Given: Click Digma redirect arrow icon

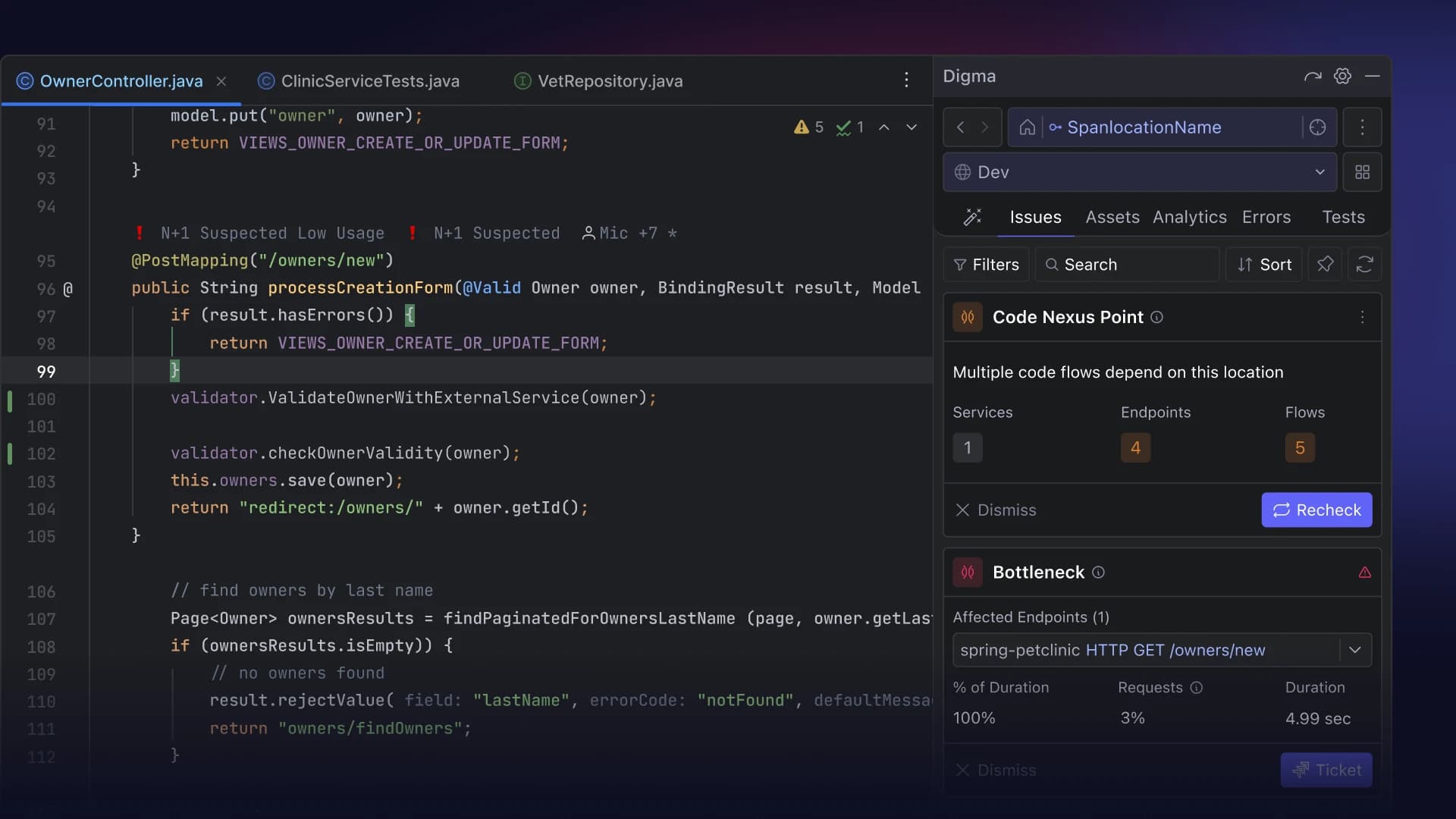Looking at the screenshot, I should point(1313,77).
